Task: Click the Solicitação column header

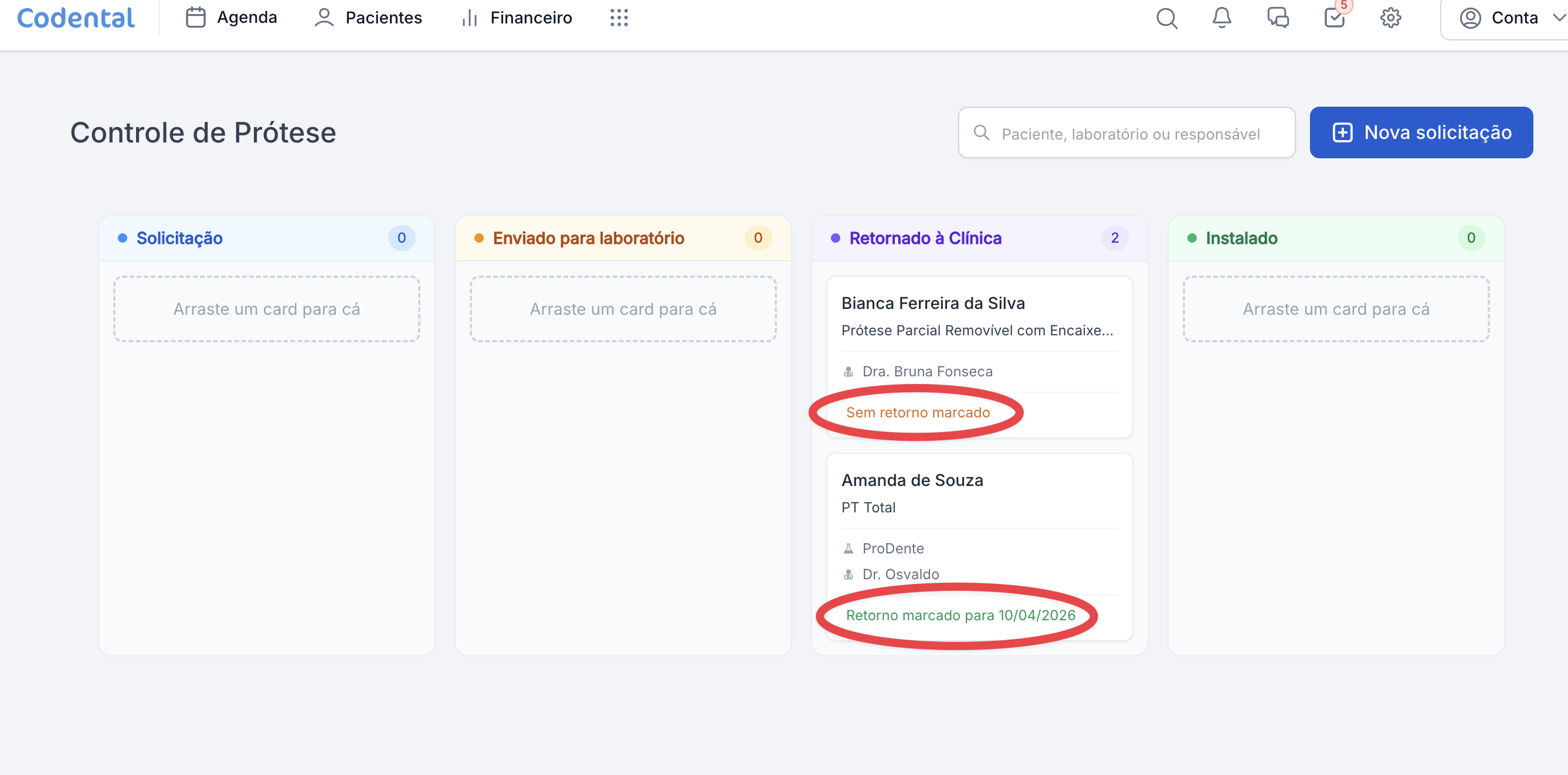Action: (179, 239)
